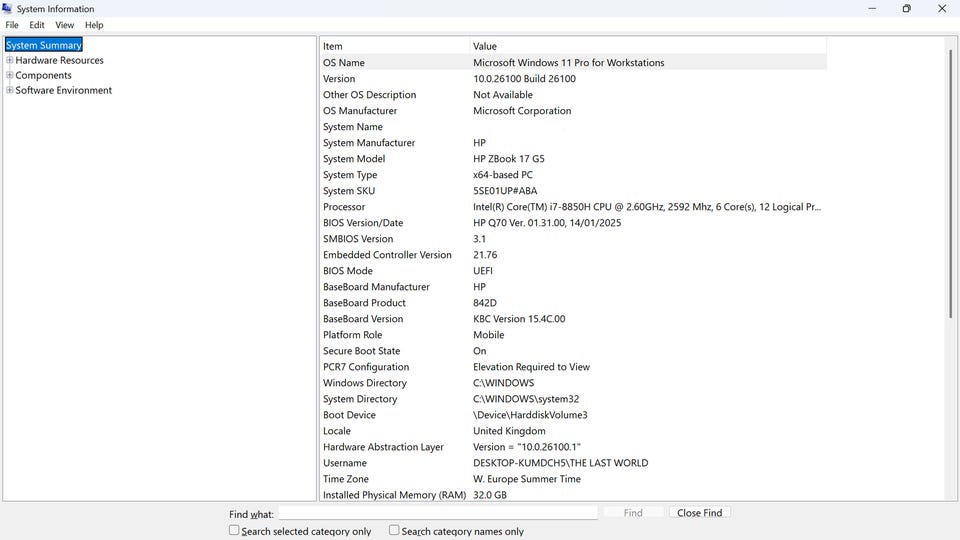Viewport: 960px width, 540px height.
Task: Select Other OS Description row
Action: 573,94
